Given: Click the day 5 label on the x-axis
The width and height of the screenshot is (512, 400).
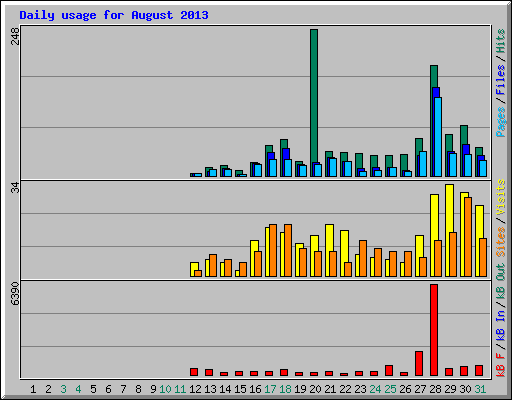Looking at the screenshot, I should tap(93, 389).
